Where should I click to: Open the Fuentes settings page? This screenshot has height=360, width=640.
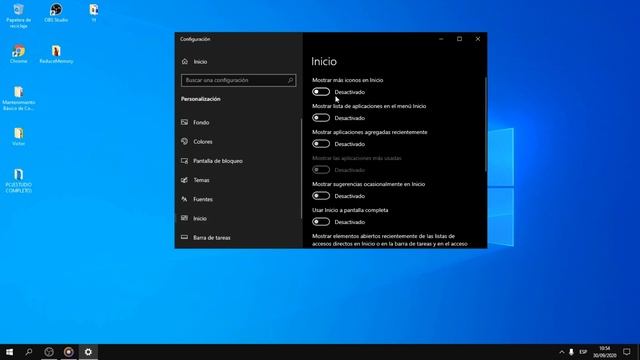203,199
